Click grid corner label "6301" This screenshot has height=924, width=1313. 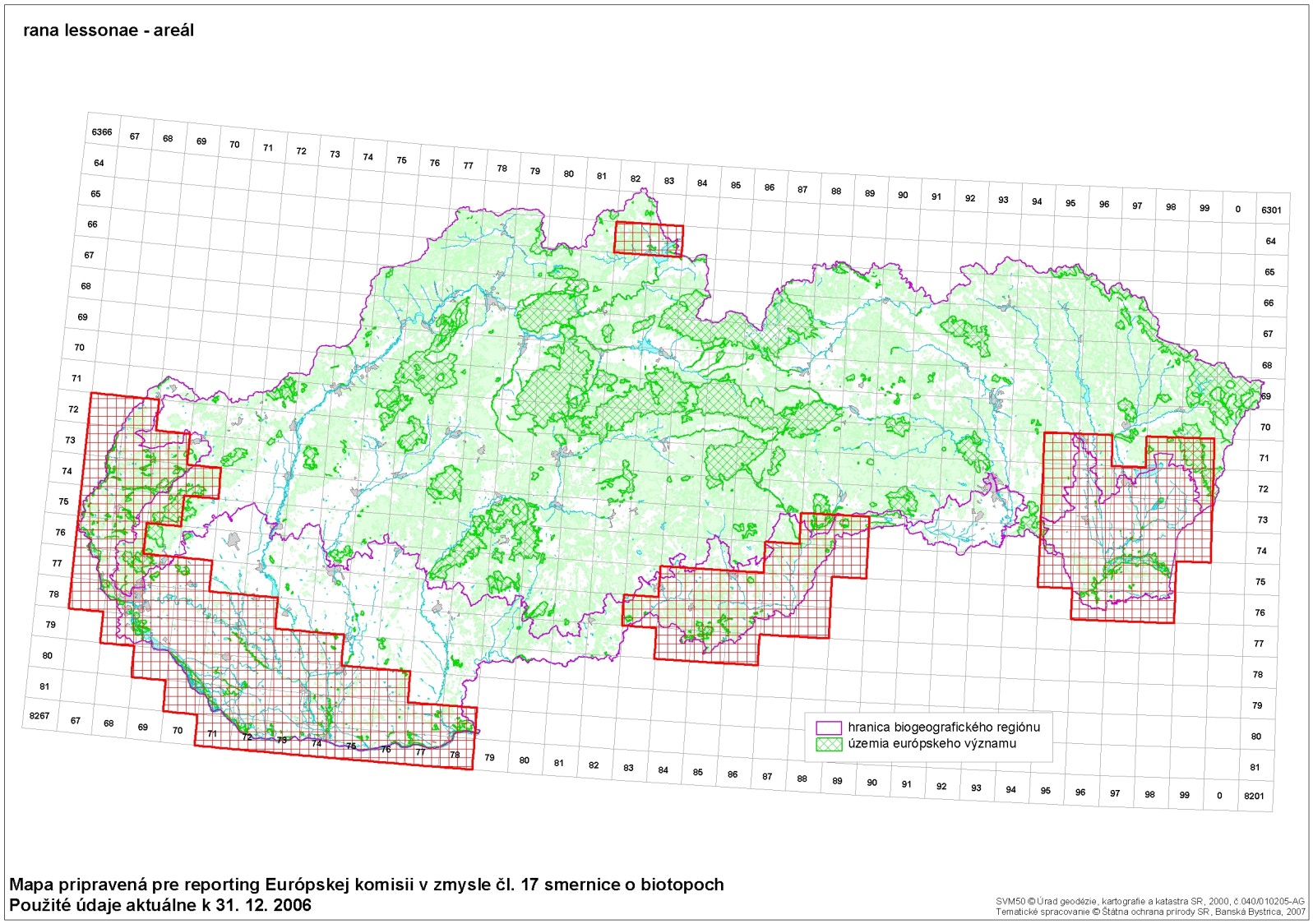tap(1271, 210)
